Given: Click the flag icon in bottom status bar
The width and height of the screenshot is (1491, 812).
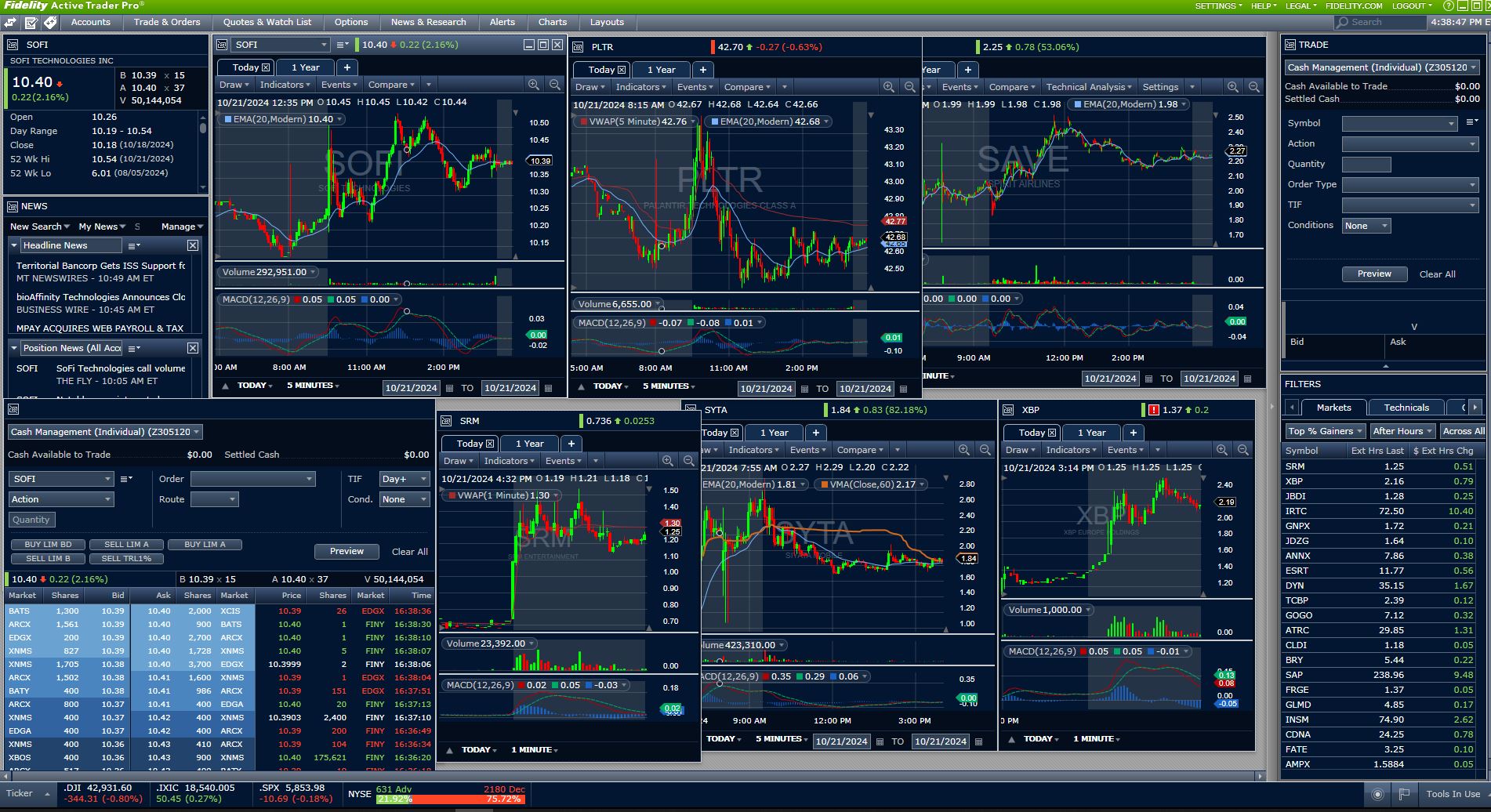Looking at the screenshot, I should click(x=1404, y=794).
